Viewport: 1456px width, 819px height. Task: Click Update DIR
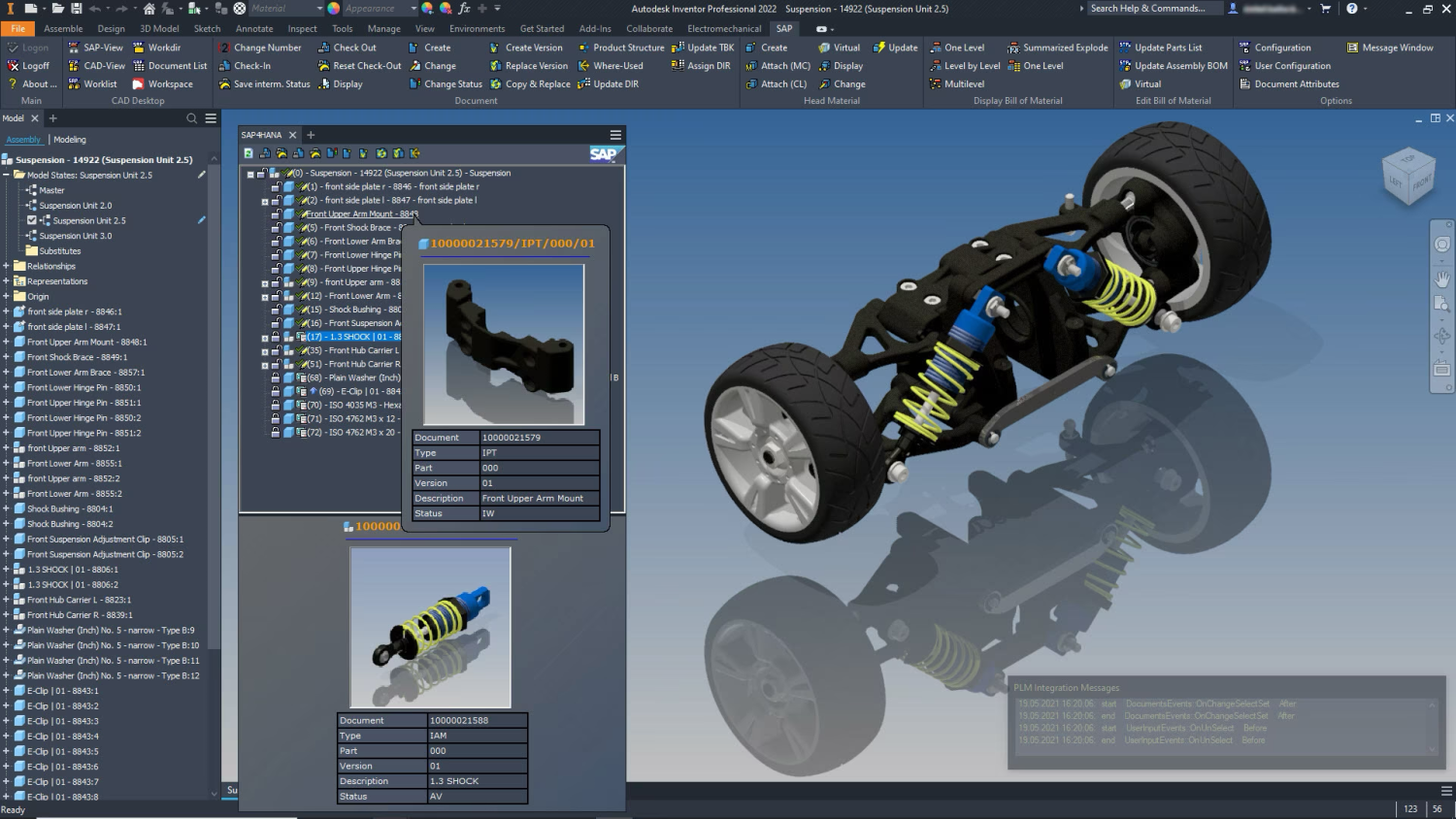[609, 84]
